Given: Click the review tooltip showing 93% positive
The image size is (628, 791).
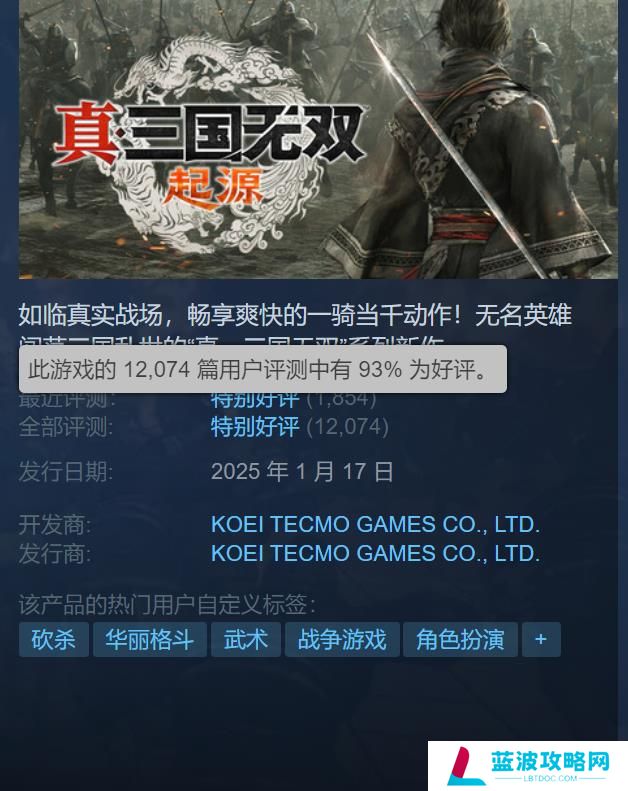Looking at the screenshot, I should tap(263, 369).
